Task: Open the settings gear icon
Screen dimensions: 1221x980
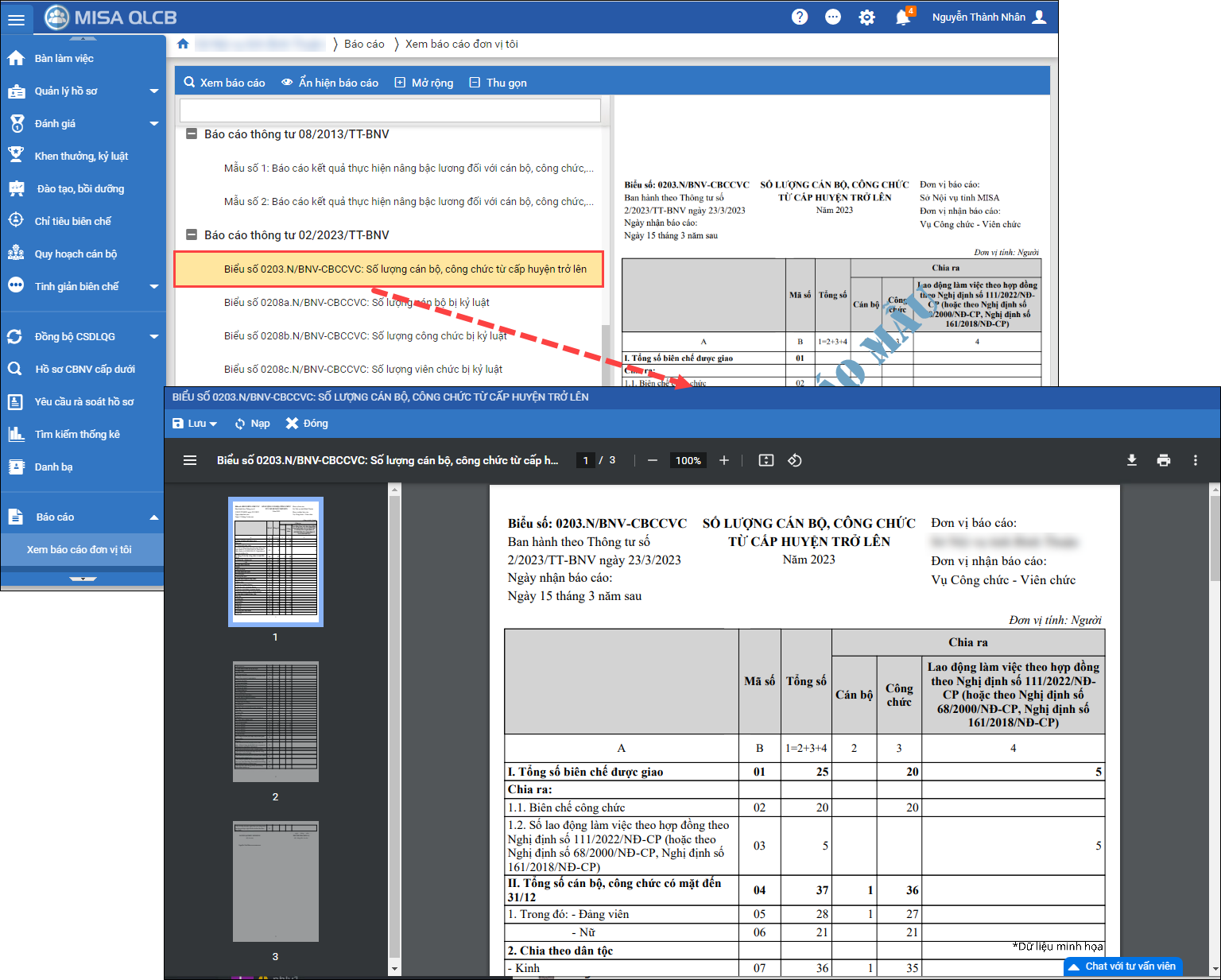Action: (x=866, y=17)
